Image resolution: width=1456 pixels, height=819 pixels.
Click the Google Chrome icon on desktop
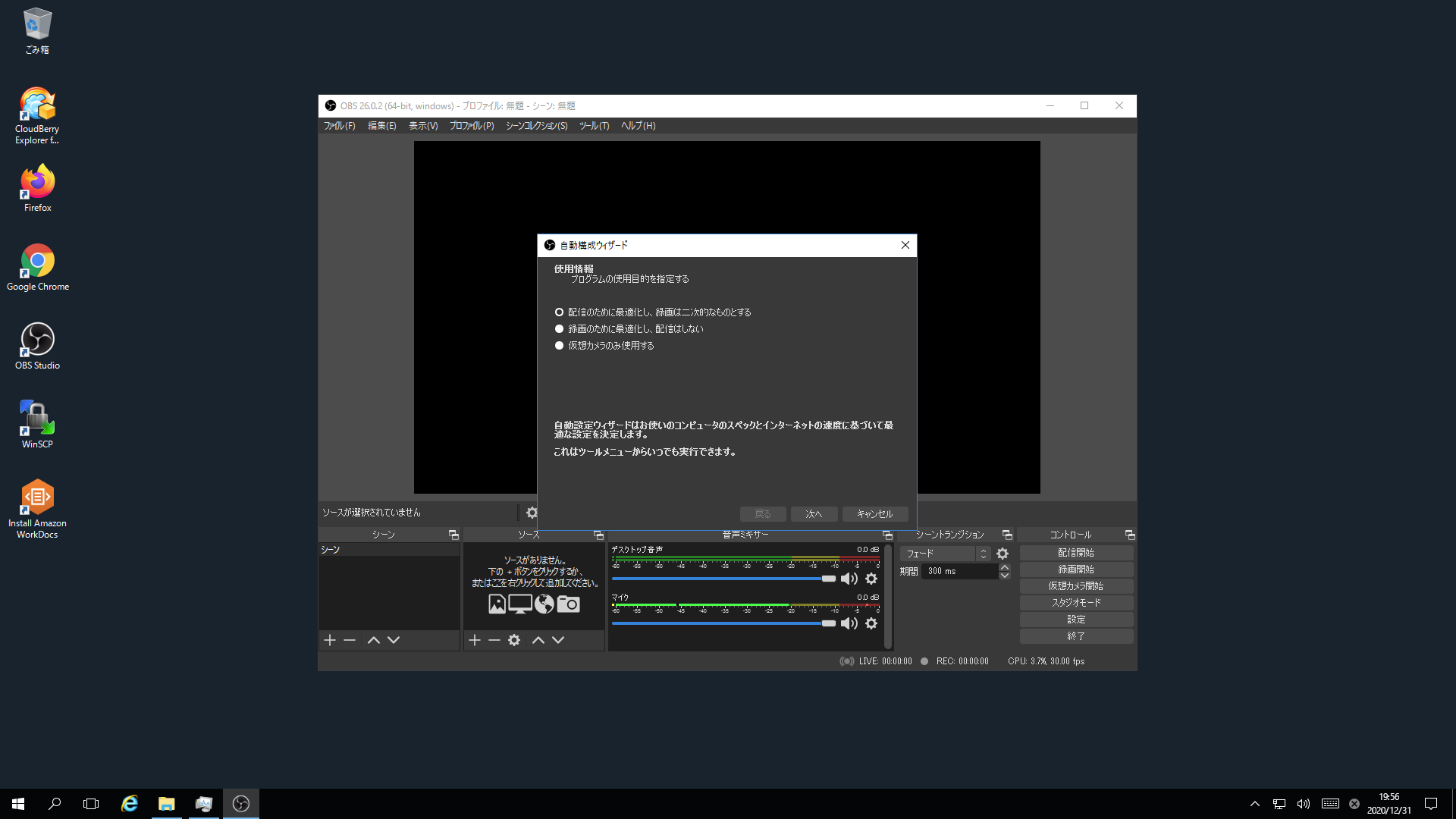37,266
